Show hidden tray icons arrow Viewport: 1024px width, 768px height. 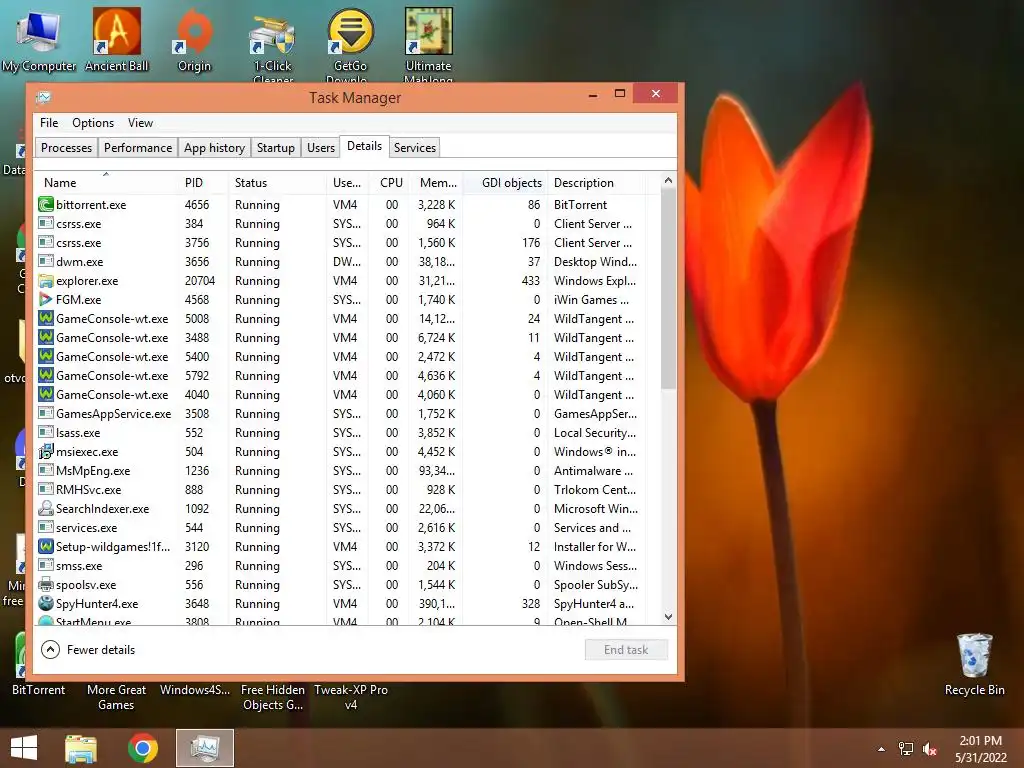(882, 749)
